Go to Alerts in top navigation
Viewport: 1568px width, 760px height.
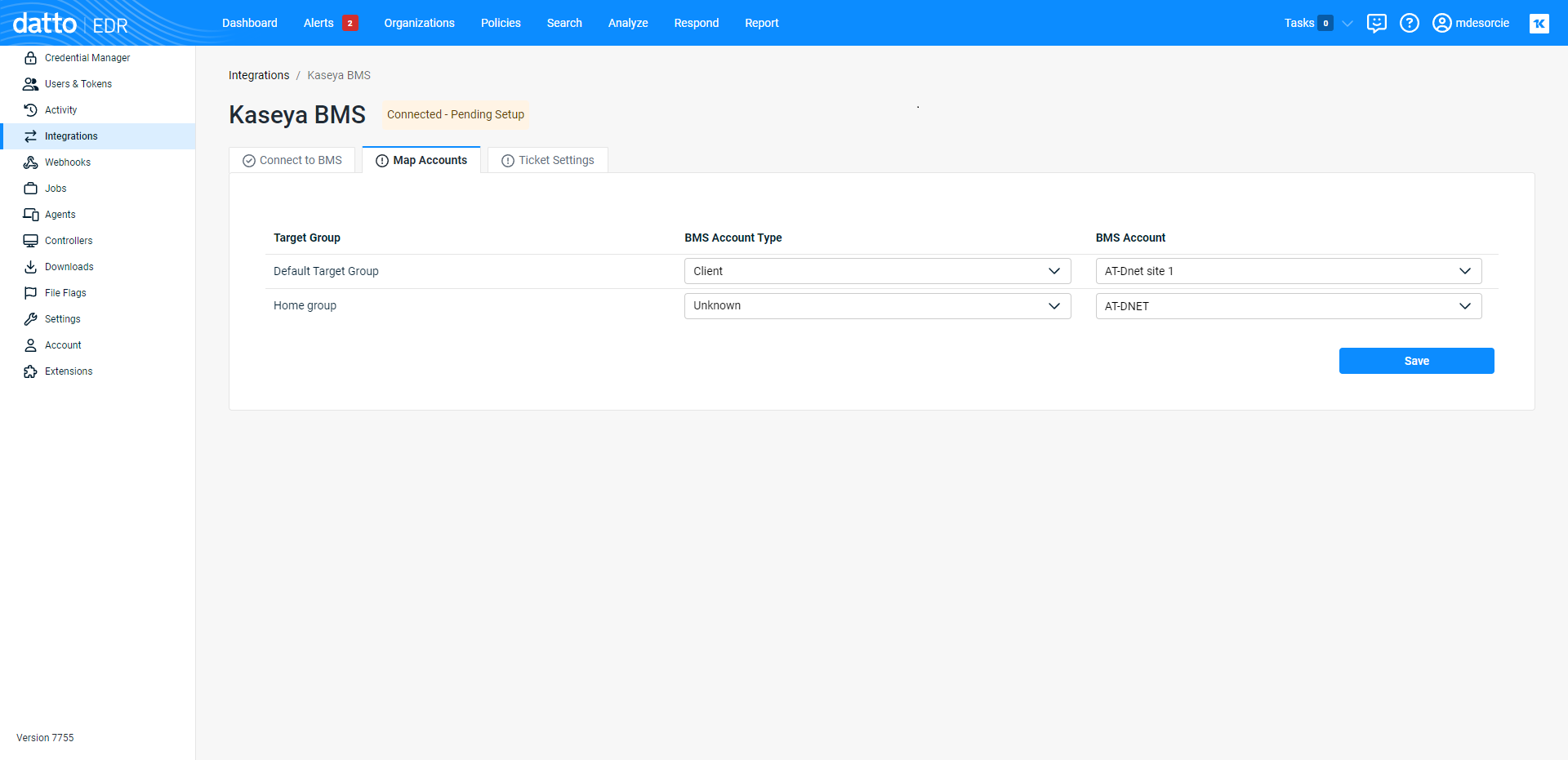tap(318, 23)
